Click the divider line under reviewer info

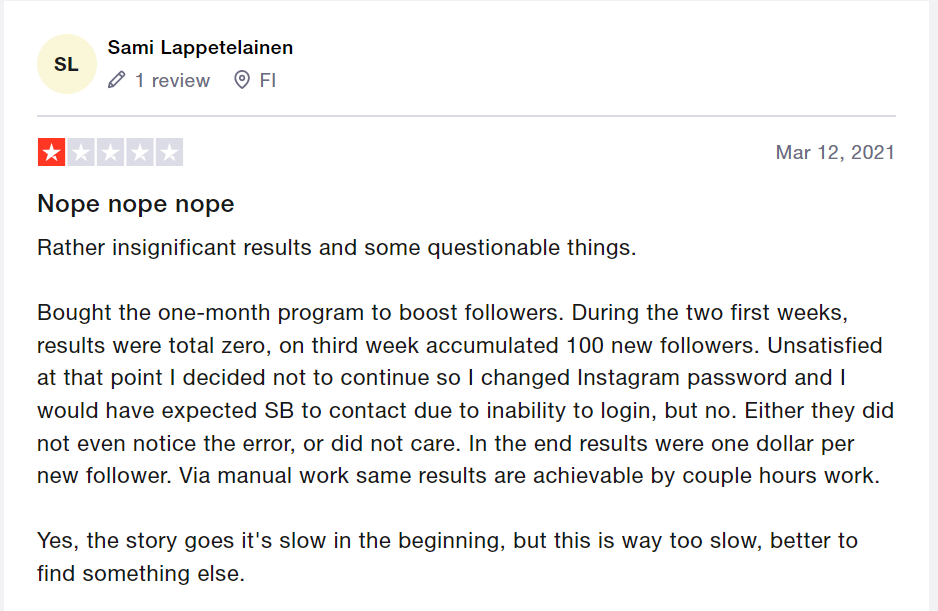pyautogui.click(x=467, y=115)
